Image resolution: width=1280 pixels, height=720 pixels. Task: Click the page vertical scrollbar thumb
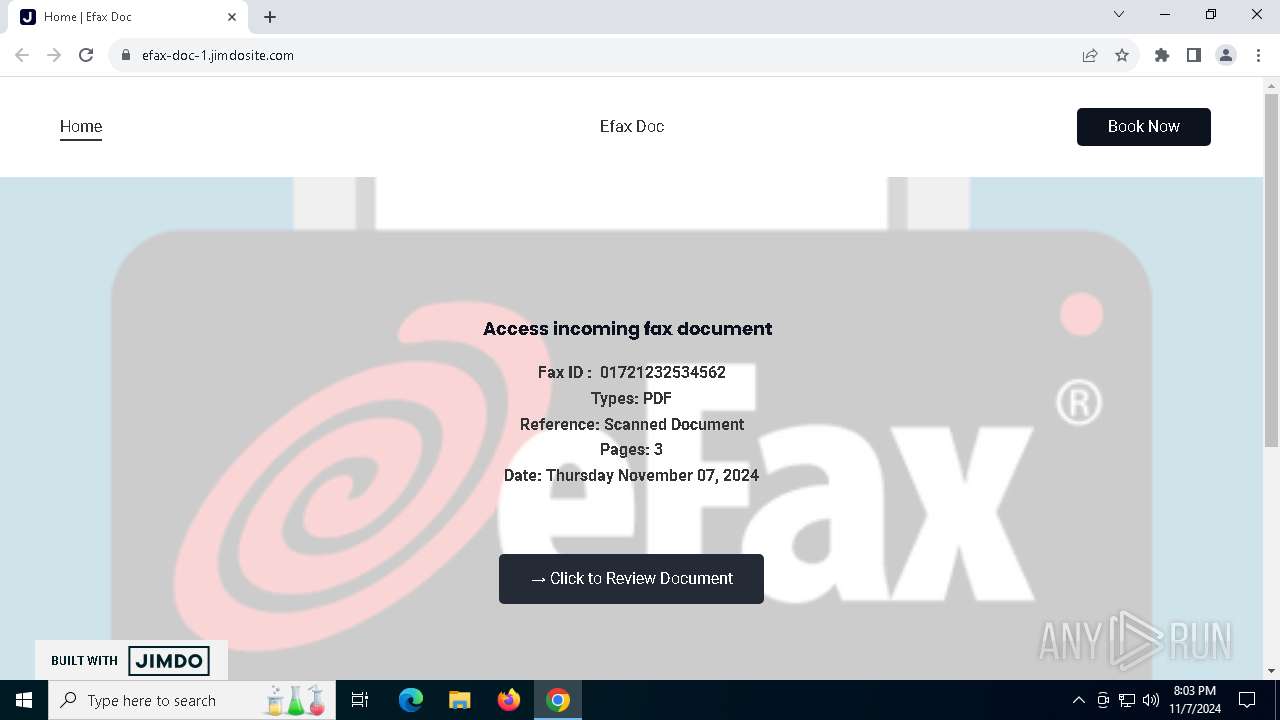(1272, 270)
